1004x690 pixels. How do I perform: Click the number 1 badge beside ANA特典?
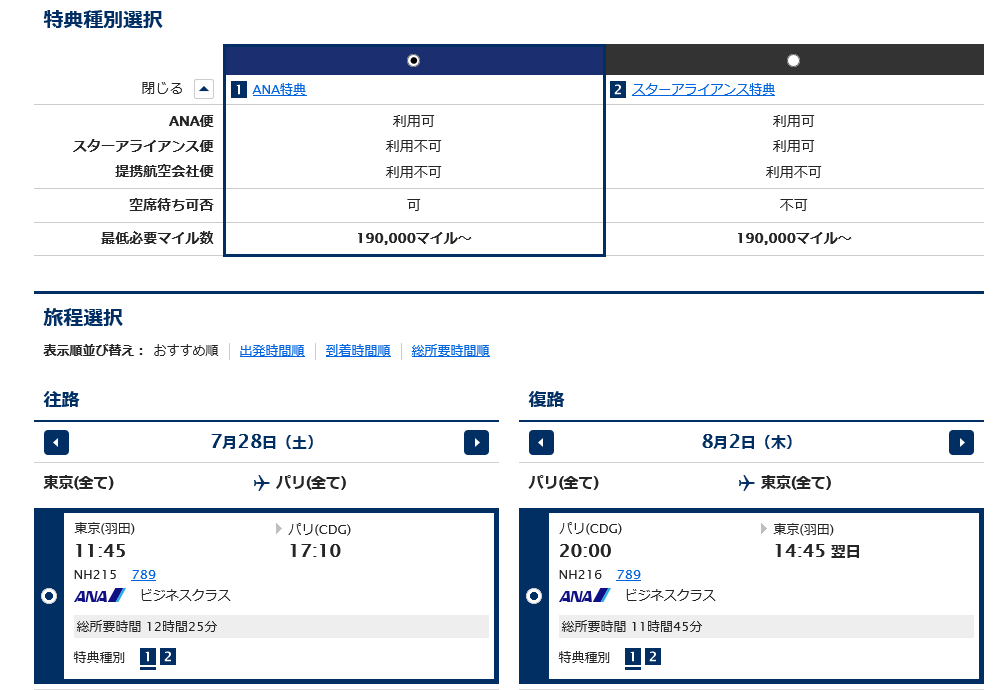click(238, 90)
